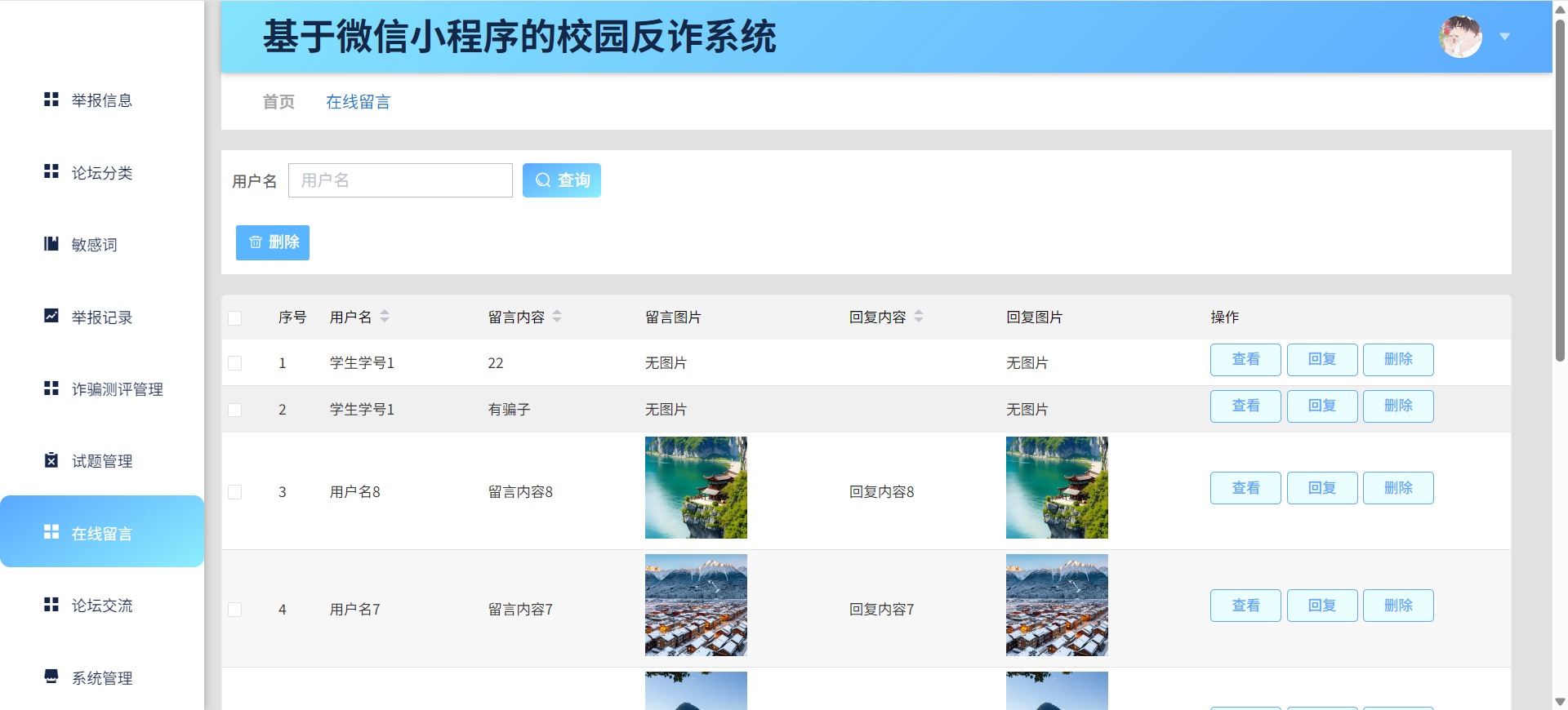Expand the avatar dropdown arrow
This screenshot has height=710, width=1568.
click(x=1504, y=37)
